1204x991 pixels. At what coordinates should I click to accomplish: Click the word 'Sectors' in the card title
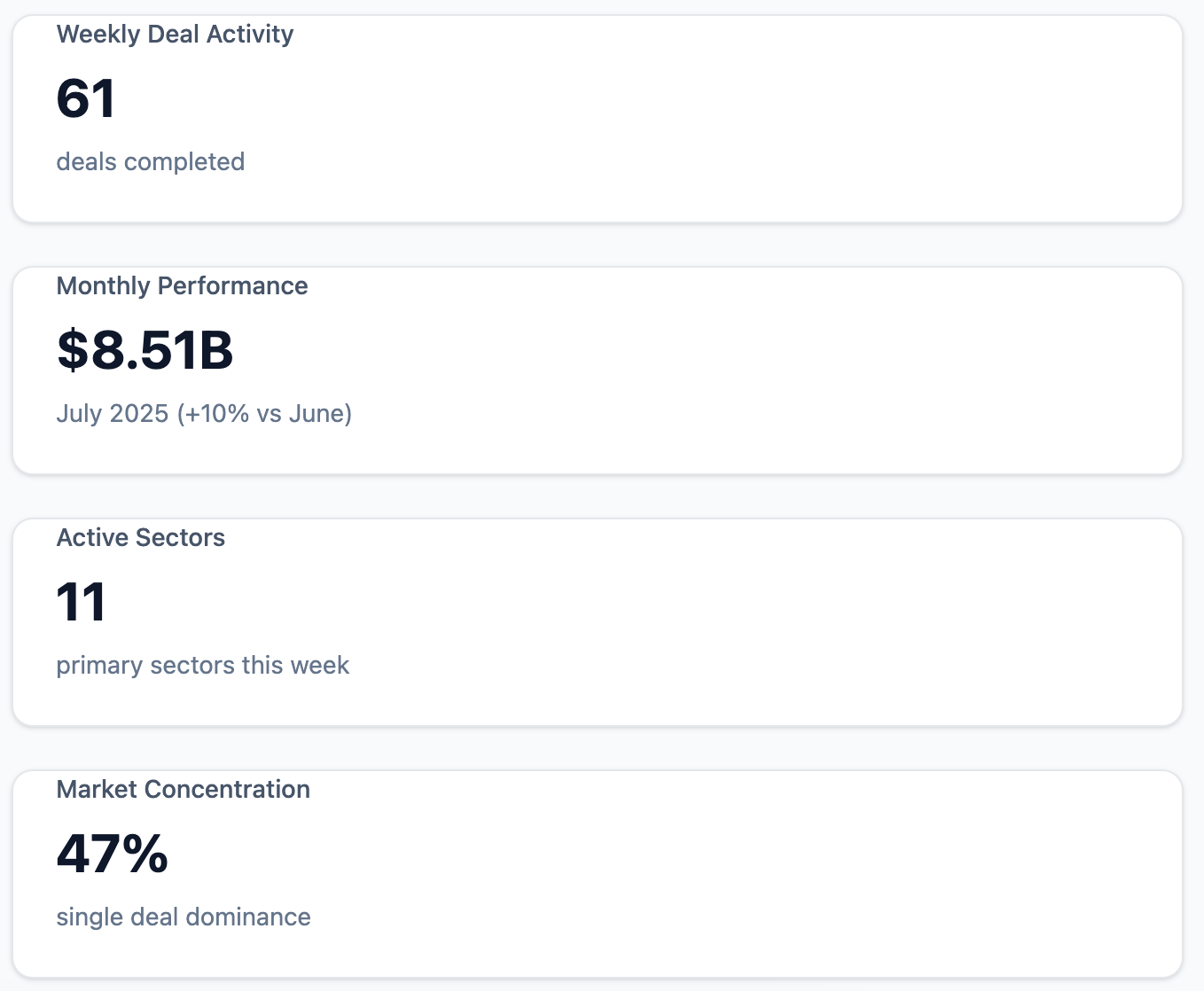coord(183,538)
